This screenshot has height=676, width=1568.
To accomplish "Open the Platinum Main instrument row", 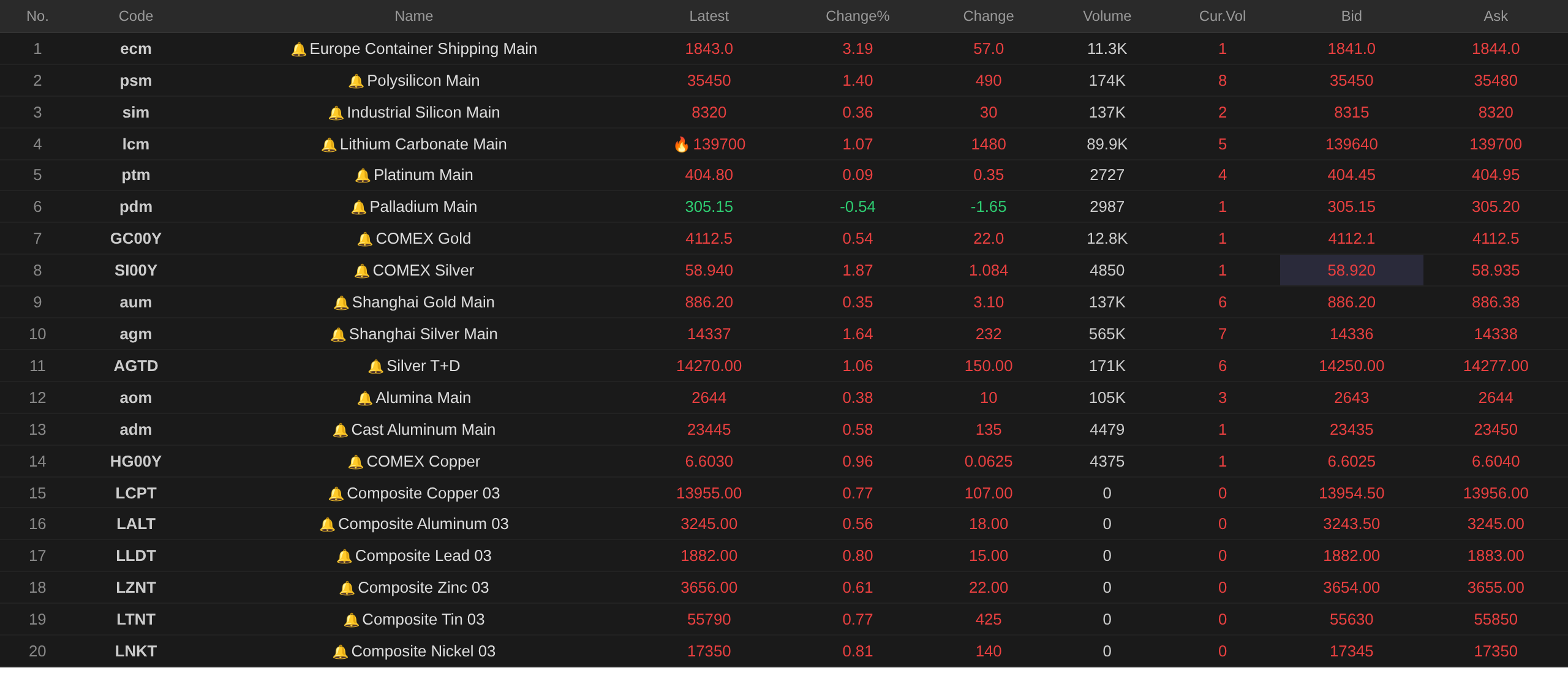I will [x=784, y=175].
